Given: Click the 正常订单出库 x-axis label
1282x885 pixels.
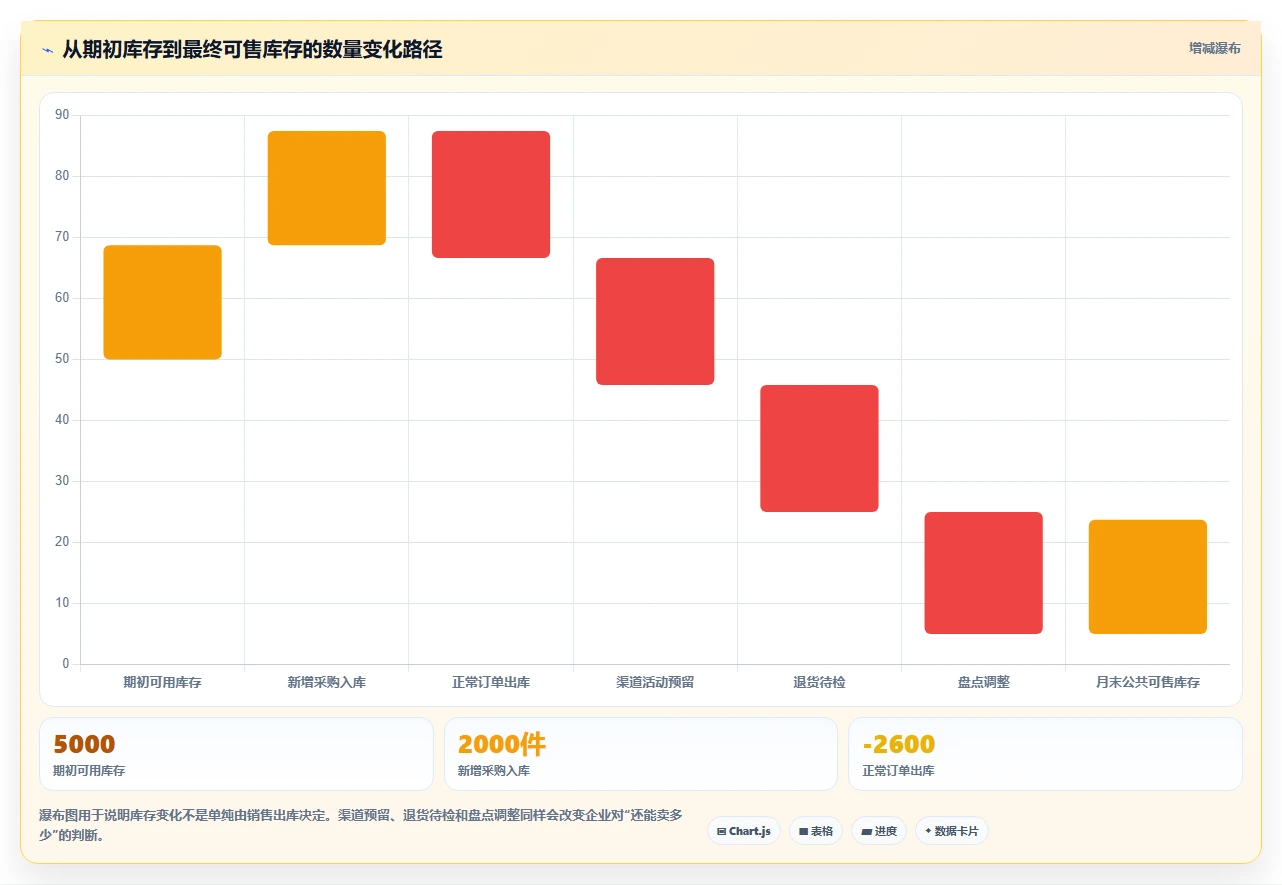Looking at the screenshot, I should (x=491, y=682).
